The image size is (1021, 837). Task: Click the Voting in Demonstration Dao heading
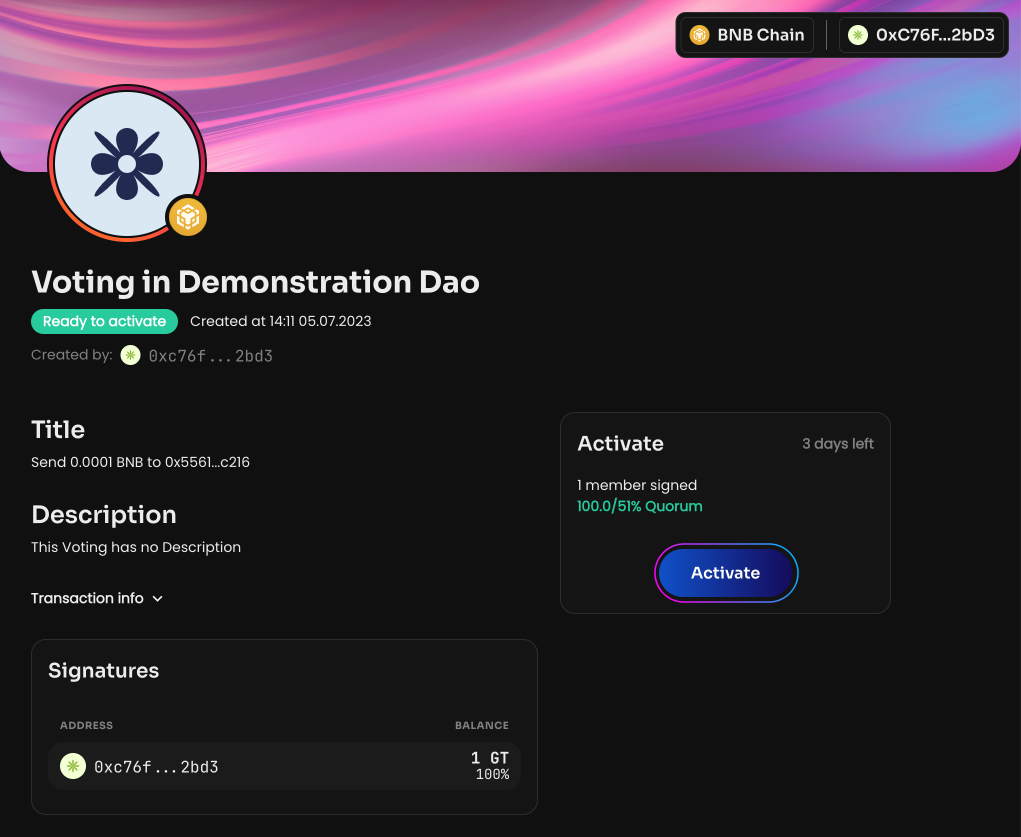tap(255, 282)
